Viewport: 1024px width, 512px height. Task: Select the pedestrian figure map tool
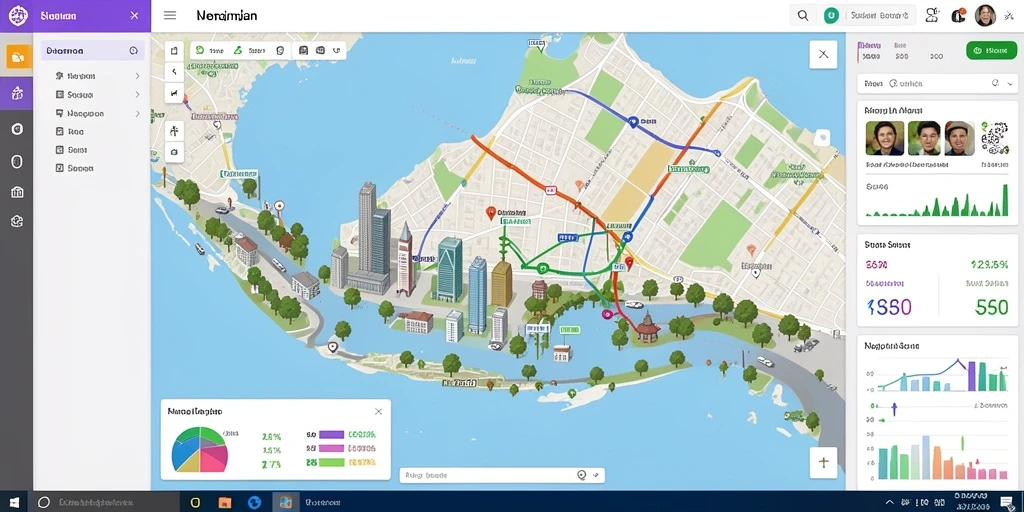(174, 131)
